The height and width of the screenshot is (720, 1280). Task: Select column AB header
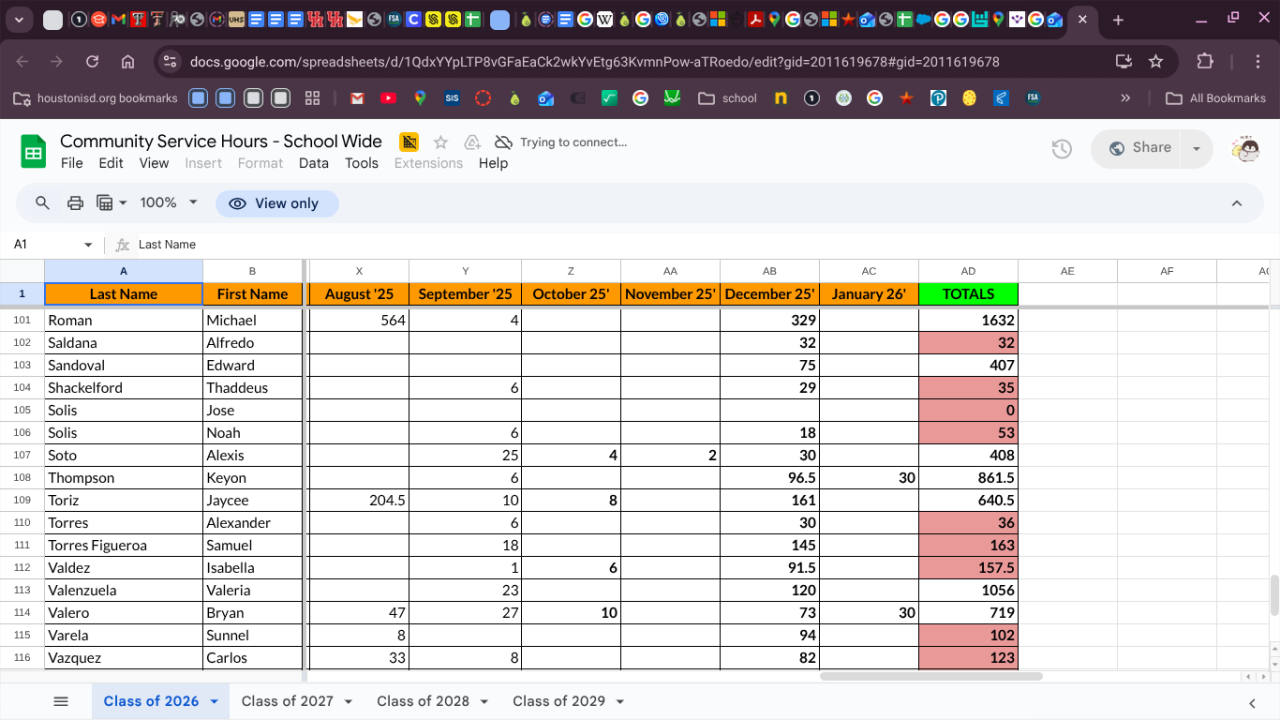tap(769, 271)
